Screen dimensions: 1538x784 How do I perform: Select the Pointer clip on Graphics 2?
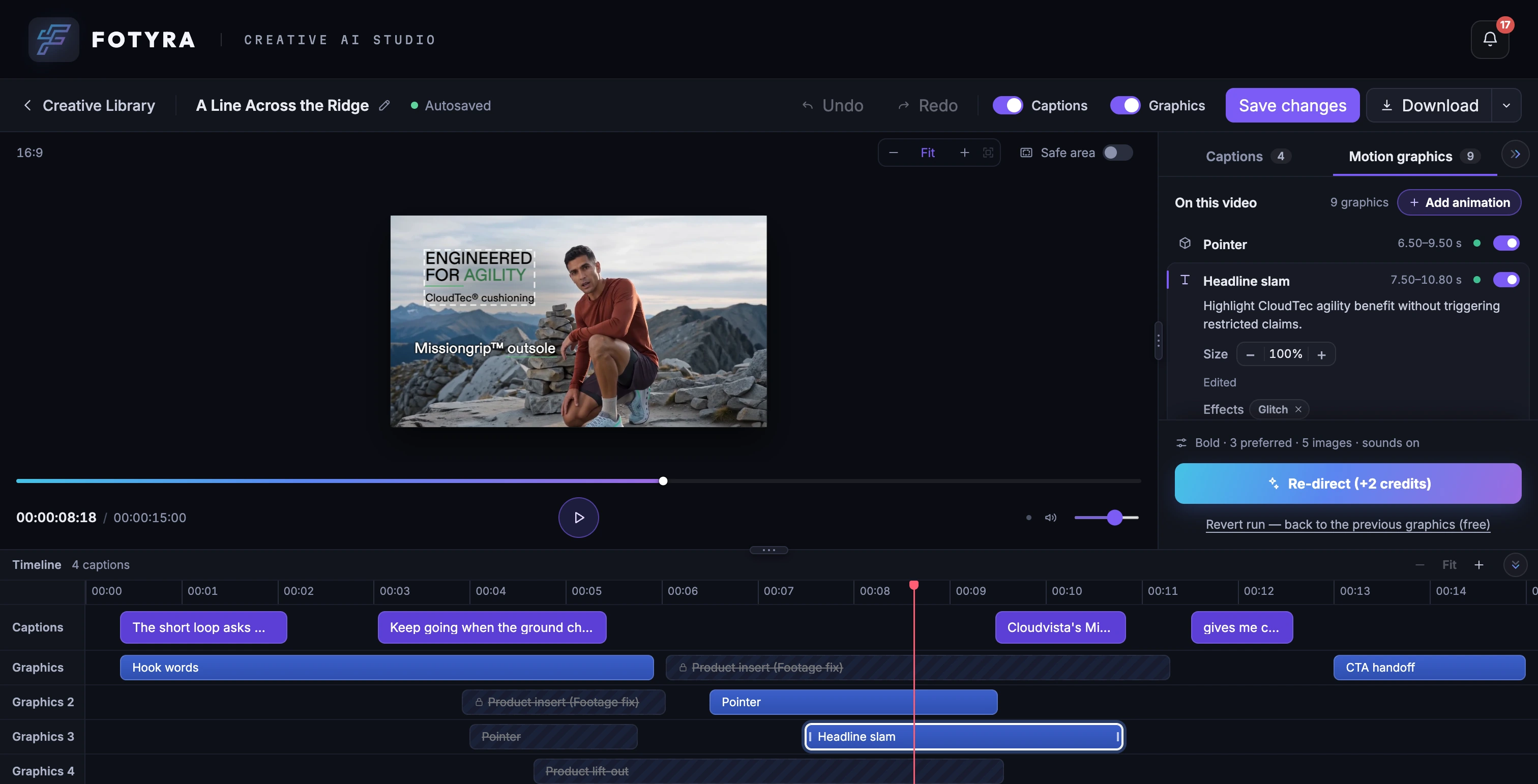(852, 702)
